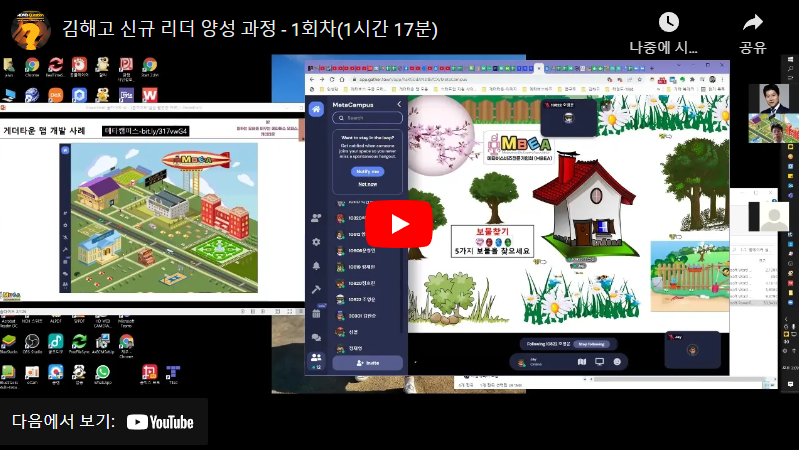800x451 pixels.
Task: Click Chrome reload button in Gather window
Action: point(332,80)
